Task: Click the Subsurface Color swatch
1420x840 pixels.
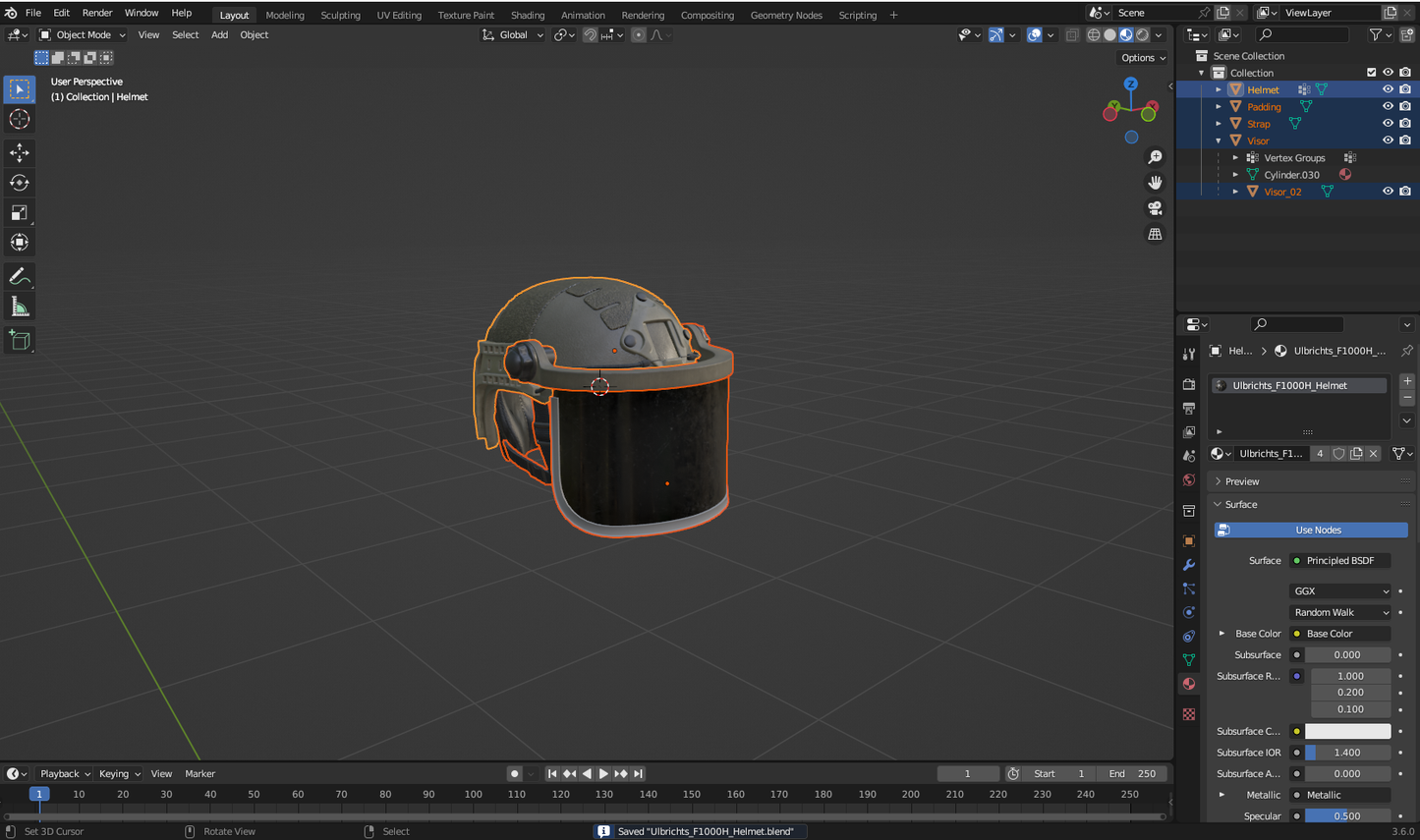Action: (1350, 731)
